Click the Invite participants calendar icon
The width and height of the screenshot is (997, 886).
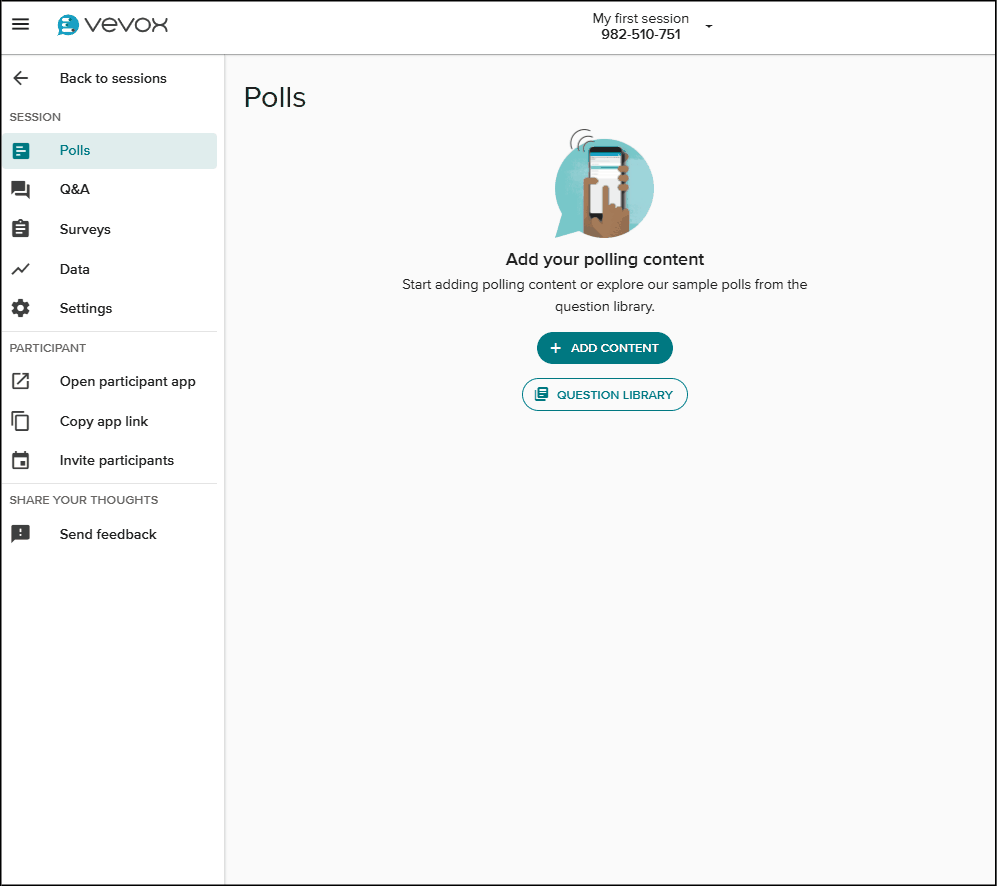(x=20, y=461)
